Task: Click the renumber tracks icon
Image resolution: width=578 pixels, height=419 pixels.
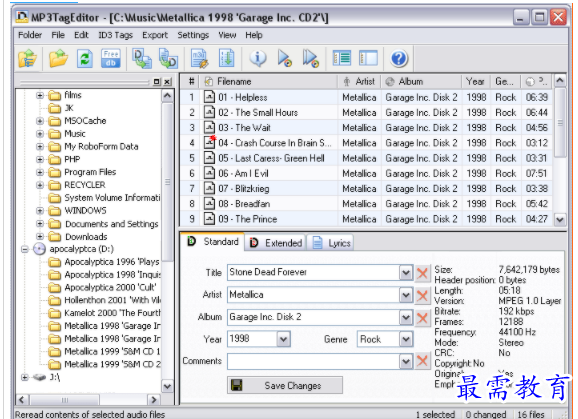Action: point(226,59)
